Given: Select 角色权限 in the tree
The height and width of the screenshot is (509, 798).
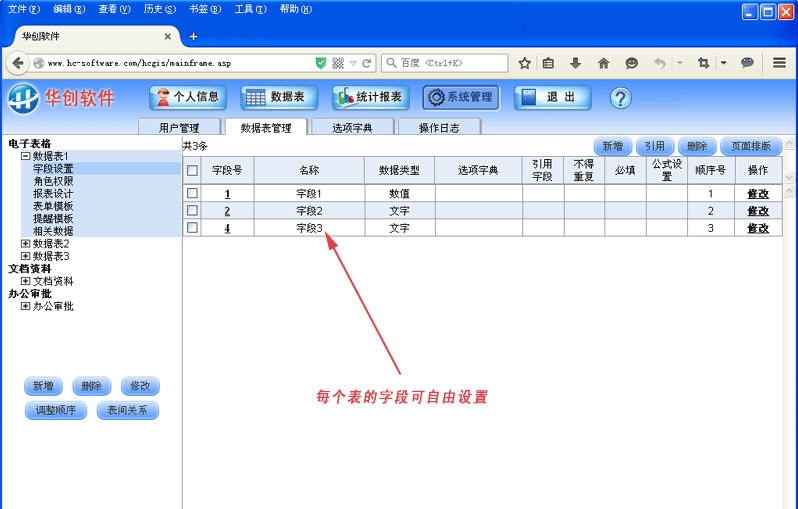Looking at the screenshot, I should point(53,181).
